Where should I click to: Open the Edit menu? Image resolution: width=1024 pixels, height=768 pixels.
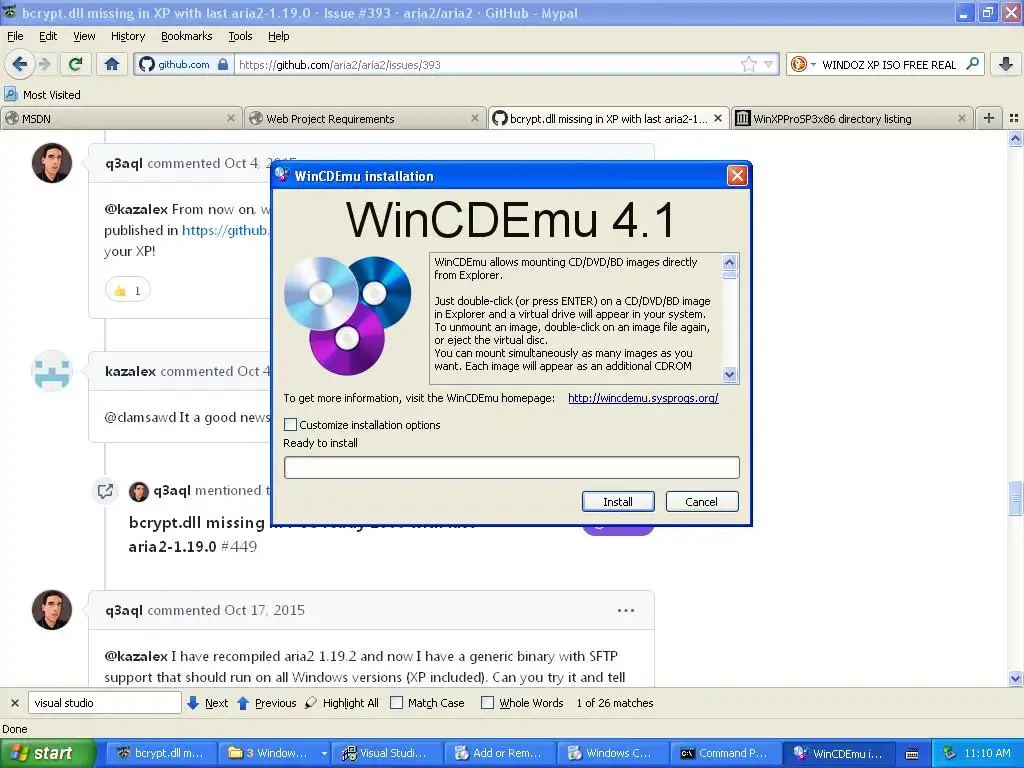(x=48, y=36)
